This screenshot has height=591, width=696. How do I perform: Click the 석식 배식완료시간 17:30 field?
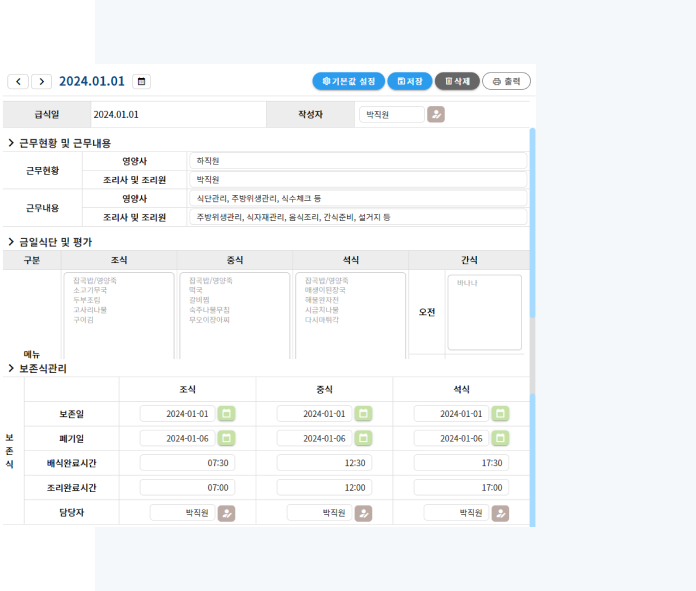[x=461, y=463]
